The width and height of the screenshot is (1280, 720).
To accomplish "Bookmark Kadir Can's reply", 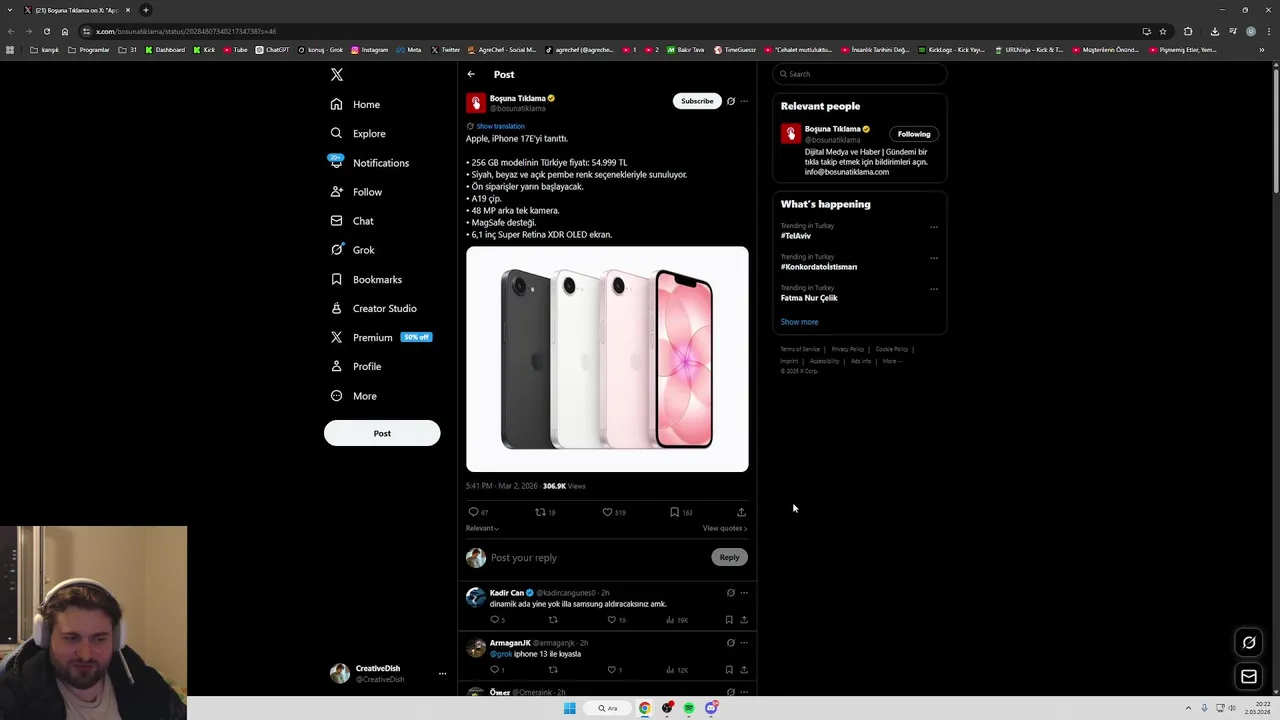I will coord(729,620).
